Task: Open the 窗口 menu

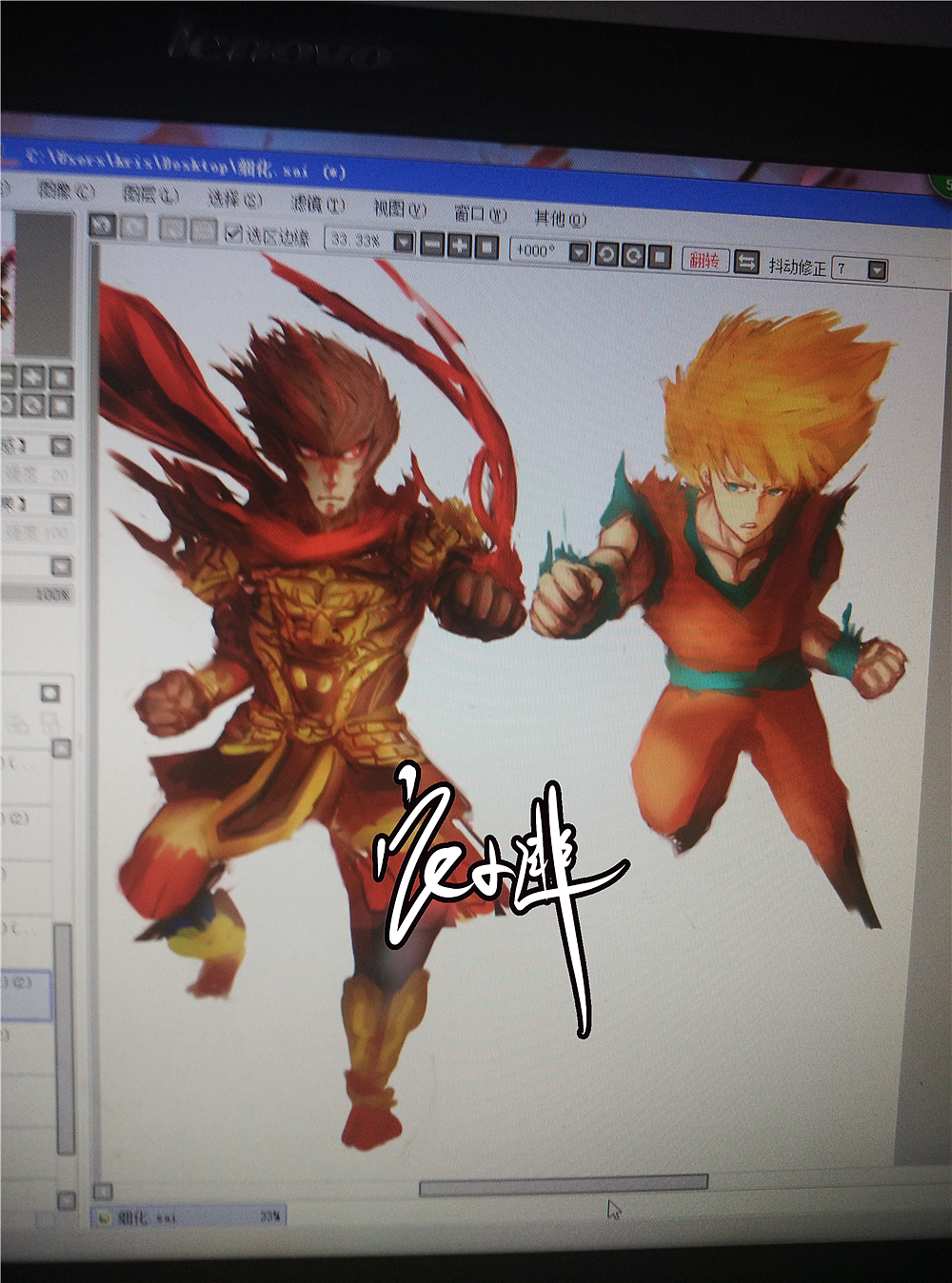Action: click(481, 213)
